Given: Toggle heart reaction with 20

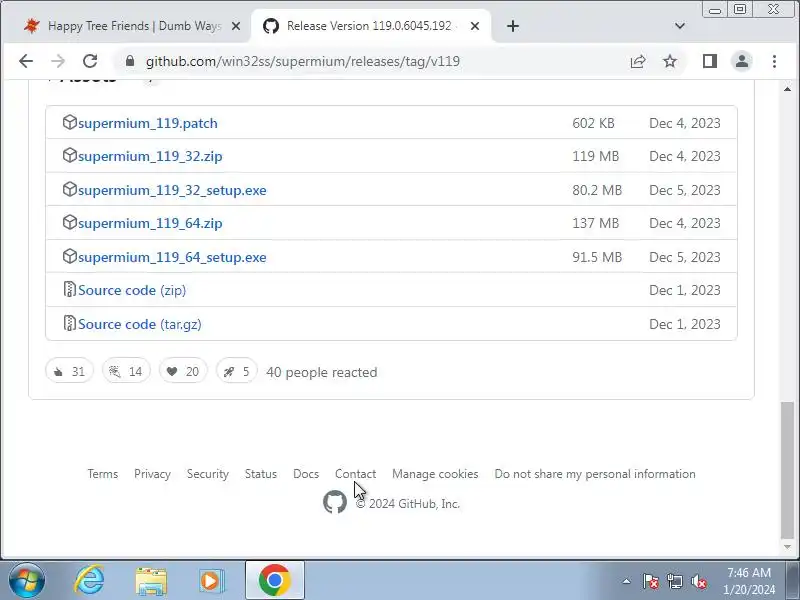Looking at the screenshot, I should click(x=183, y=371).
